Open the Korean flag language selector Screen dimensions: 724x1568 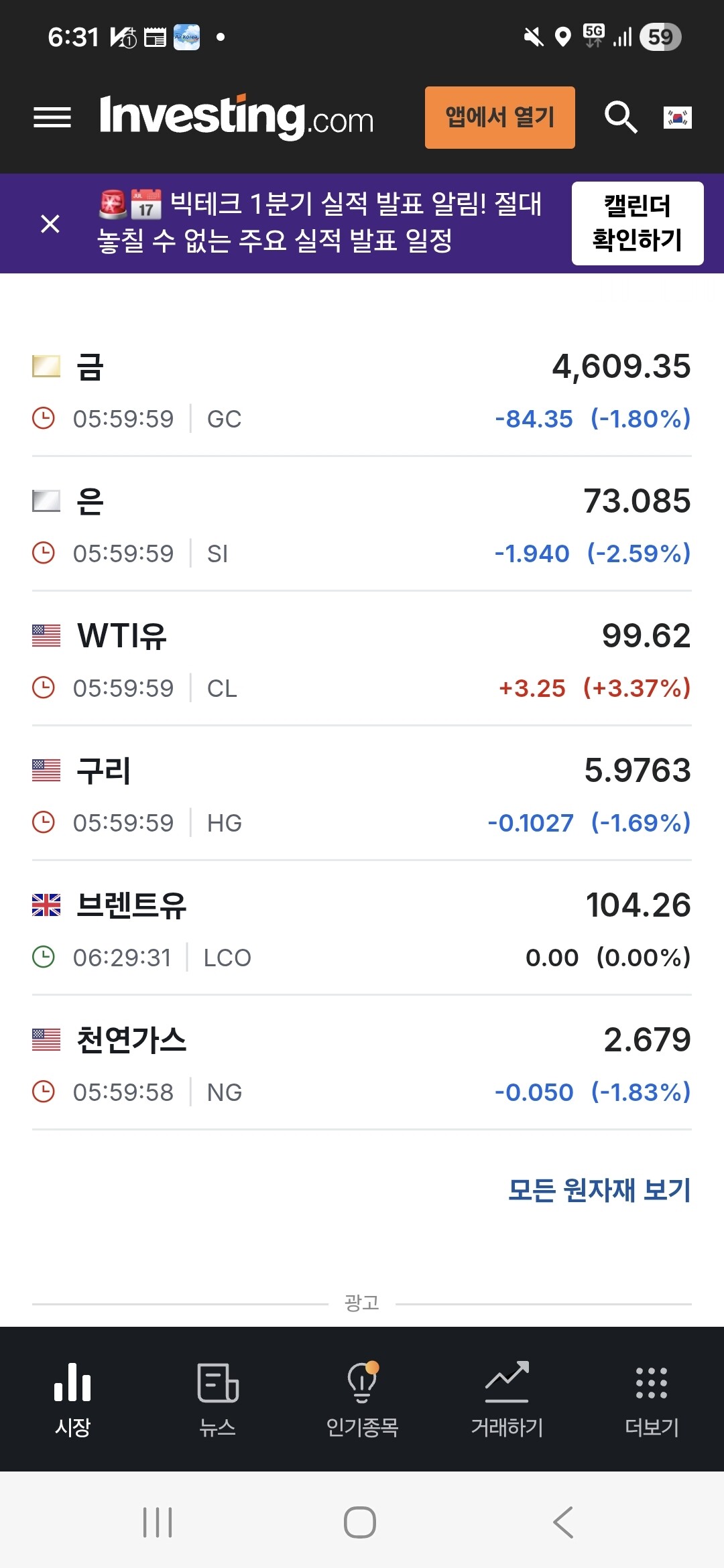[677, 118]
